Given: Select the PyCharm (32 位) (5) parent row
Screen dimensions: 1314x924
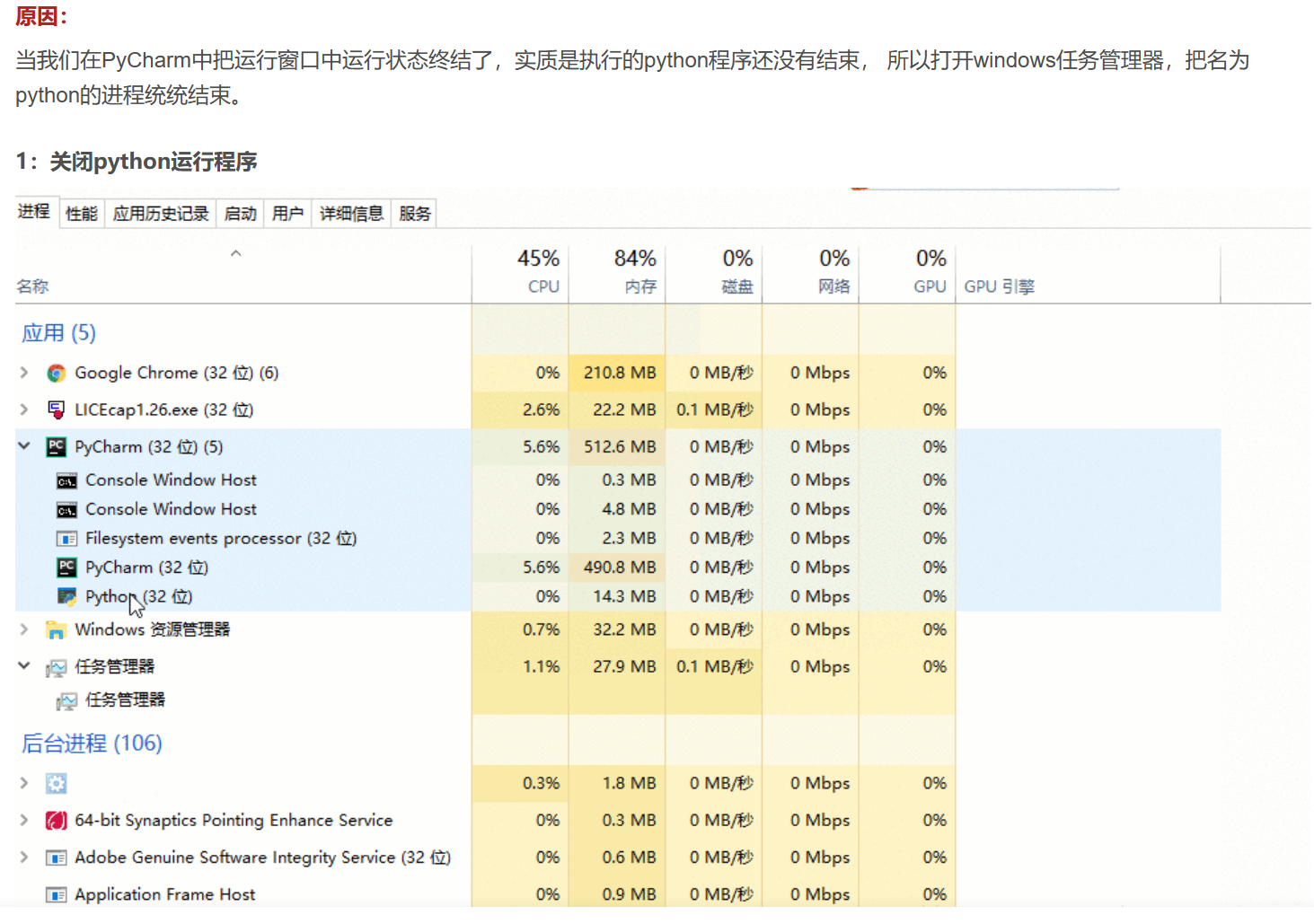Looking at the screenshot, I should 618,446.
